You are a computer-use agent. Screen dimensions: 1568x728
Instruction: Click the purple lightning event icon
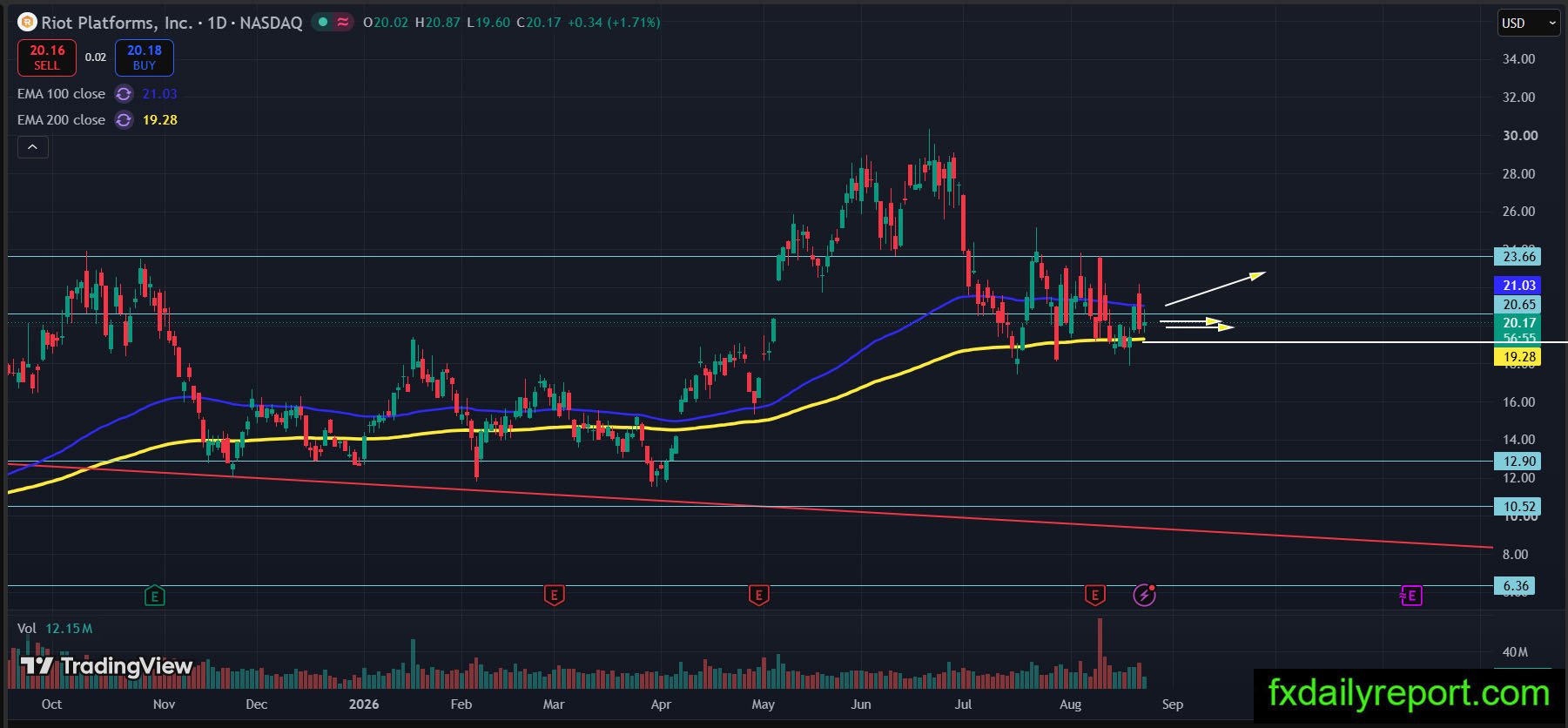pos(1144,596)
